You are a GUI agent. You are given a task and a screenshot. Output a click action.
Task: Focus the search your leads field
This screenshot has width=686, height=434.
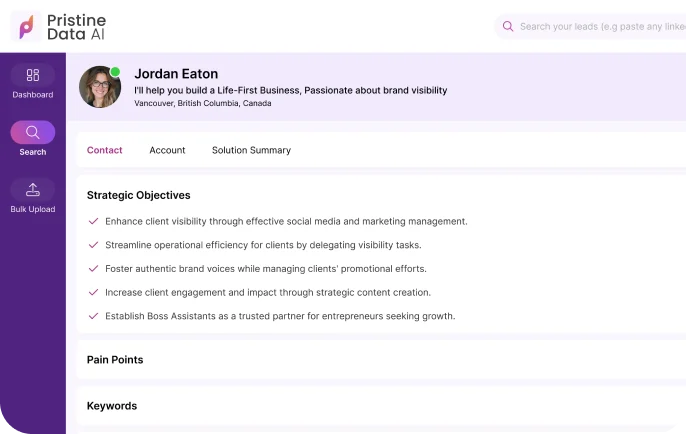pyautogui.click(x=600, y=27)
